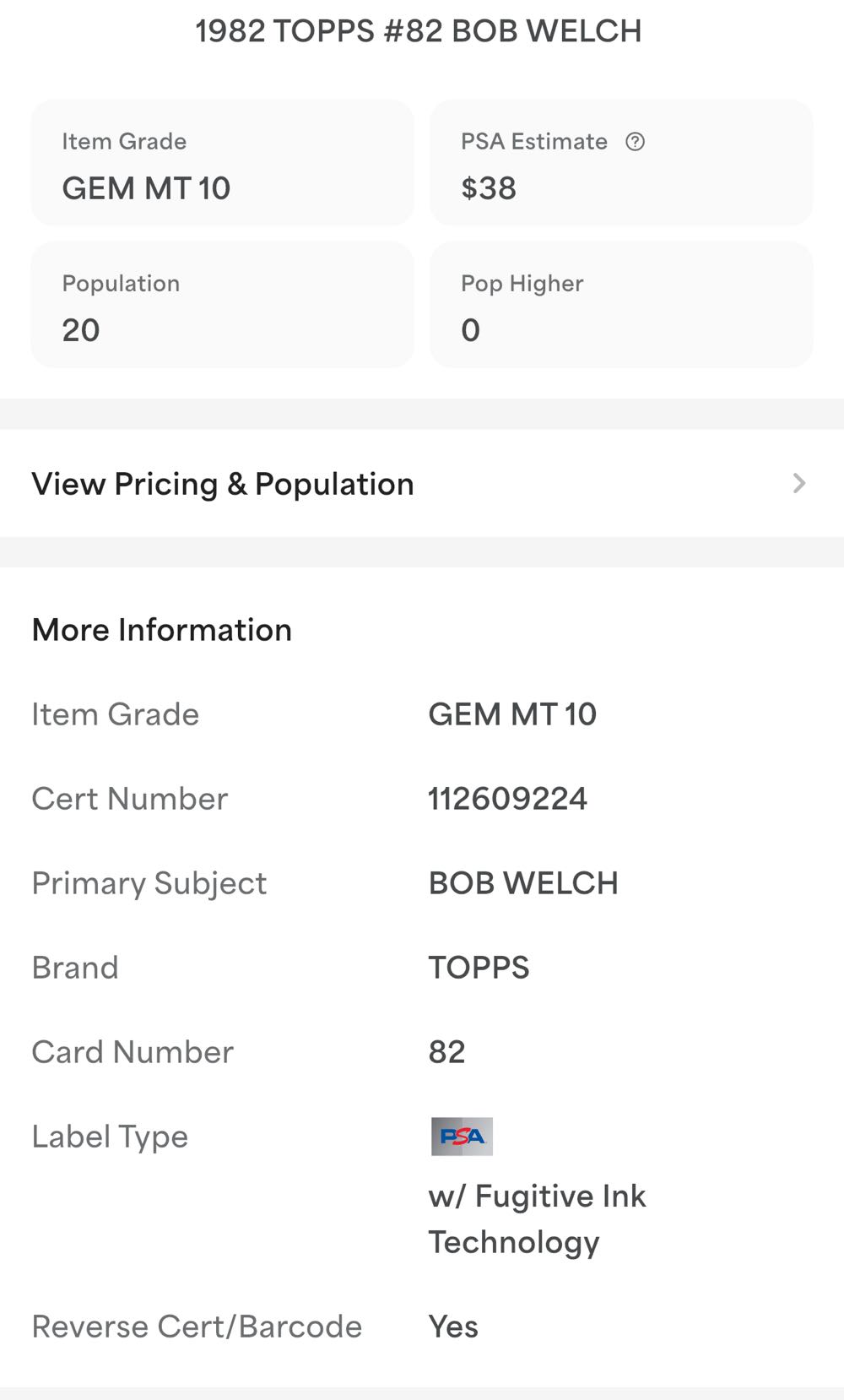Click the More Information heading
The width and height of the screenshot is (844, 1400).
point(162,630)
